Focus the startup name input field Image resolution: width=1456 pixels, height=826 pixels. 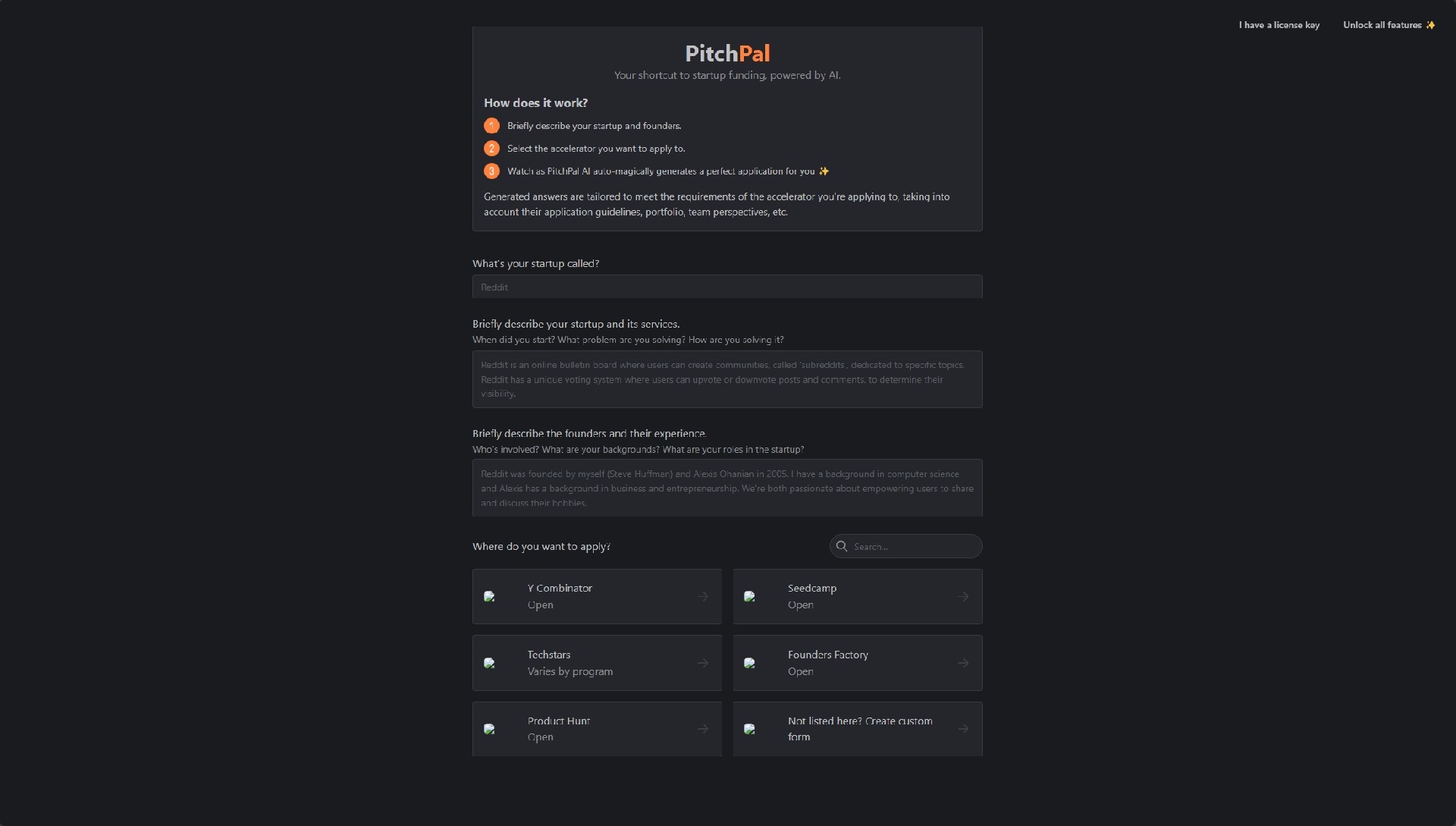(x=726, y=287)
